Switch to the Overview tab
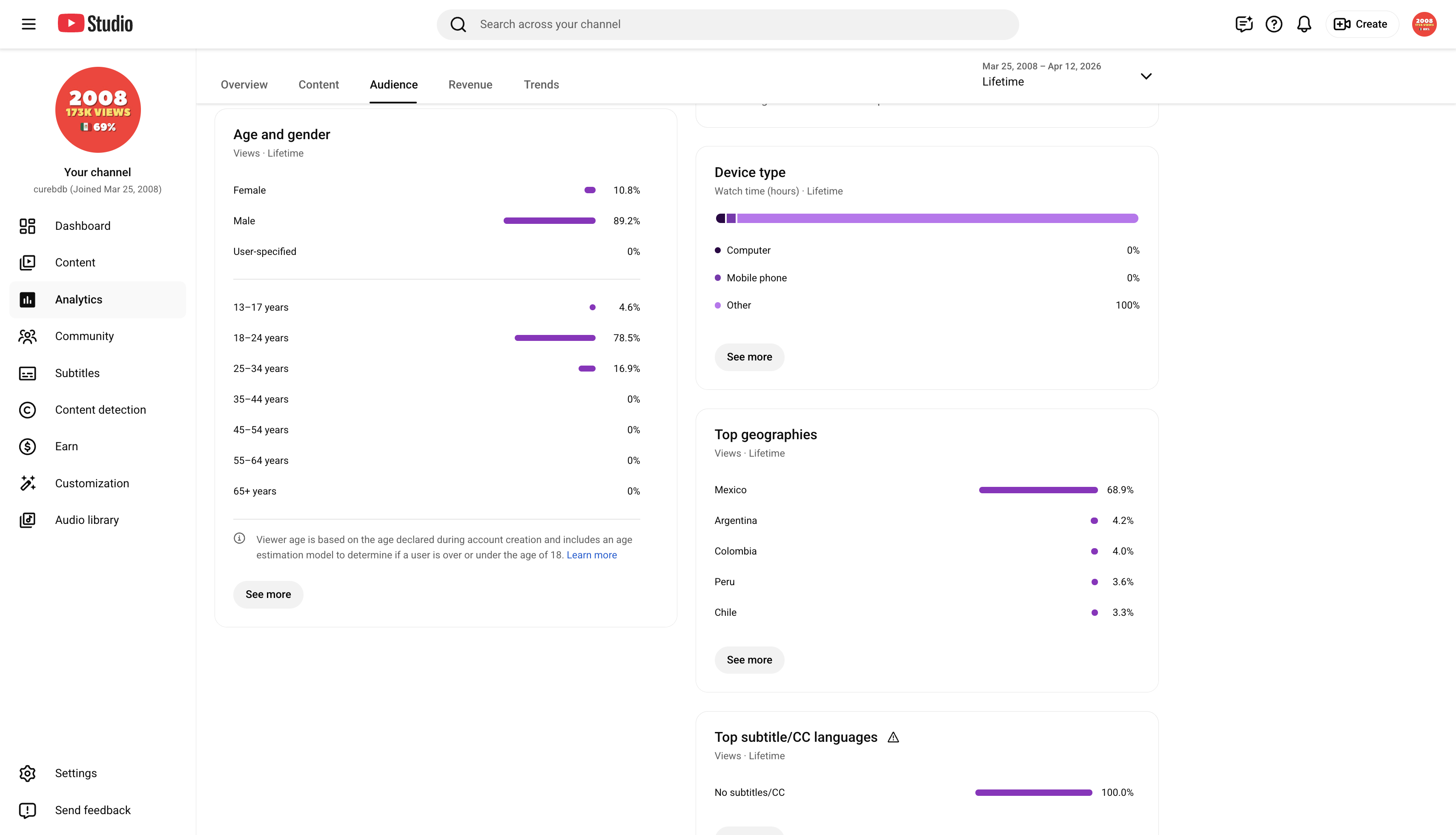 (x=244, y=85)
